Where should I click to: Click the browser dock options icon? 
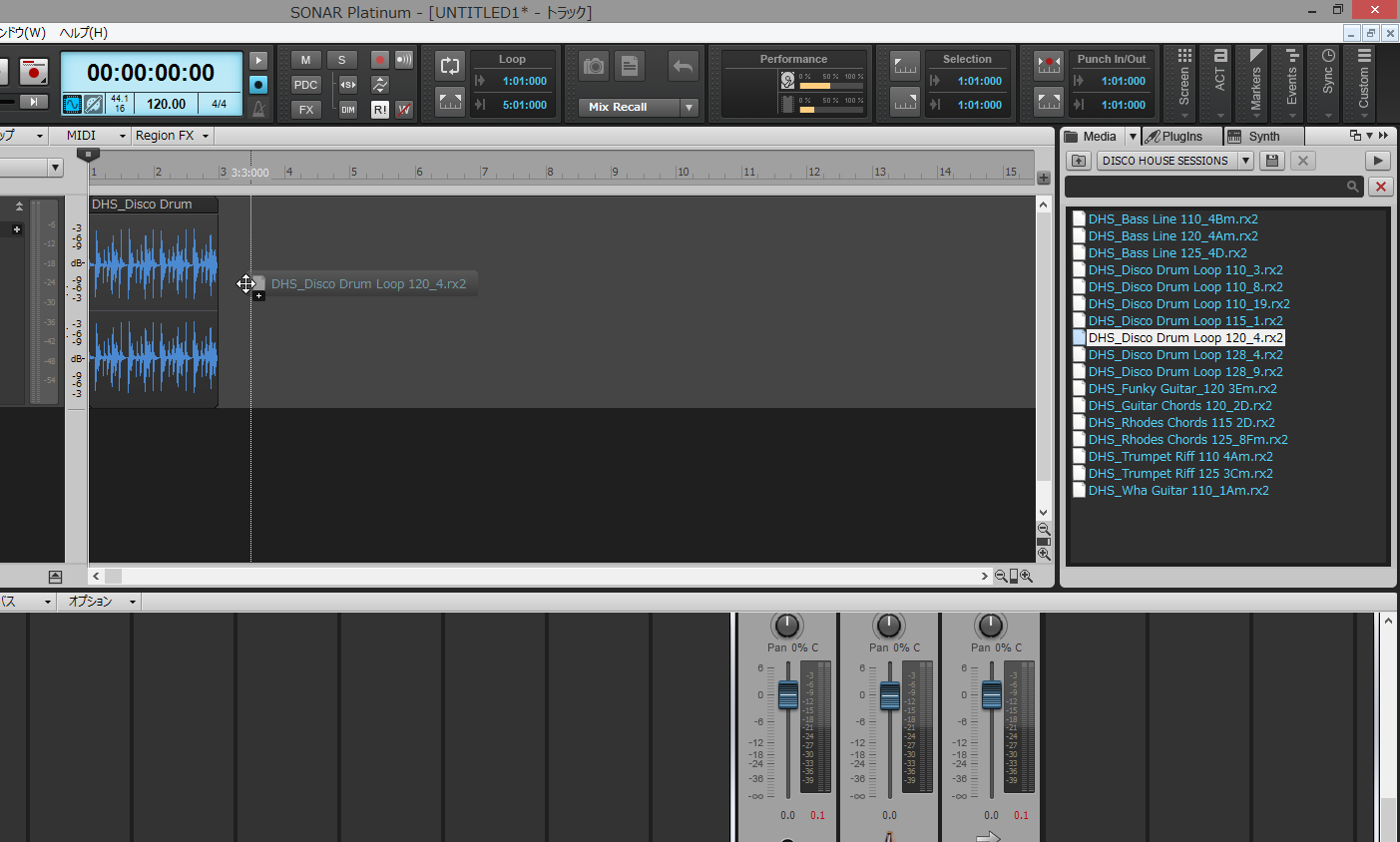tap(1354, 136)
